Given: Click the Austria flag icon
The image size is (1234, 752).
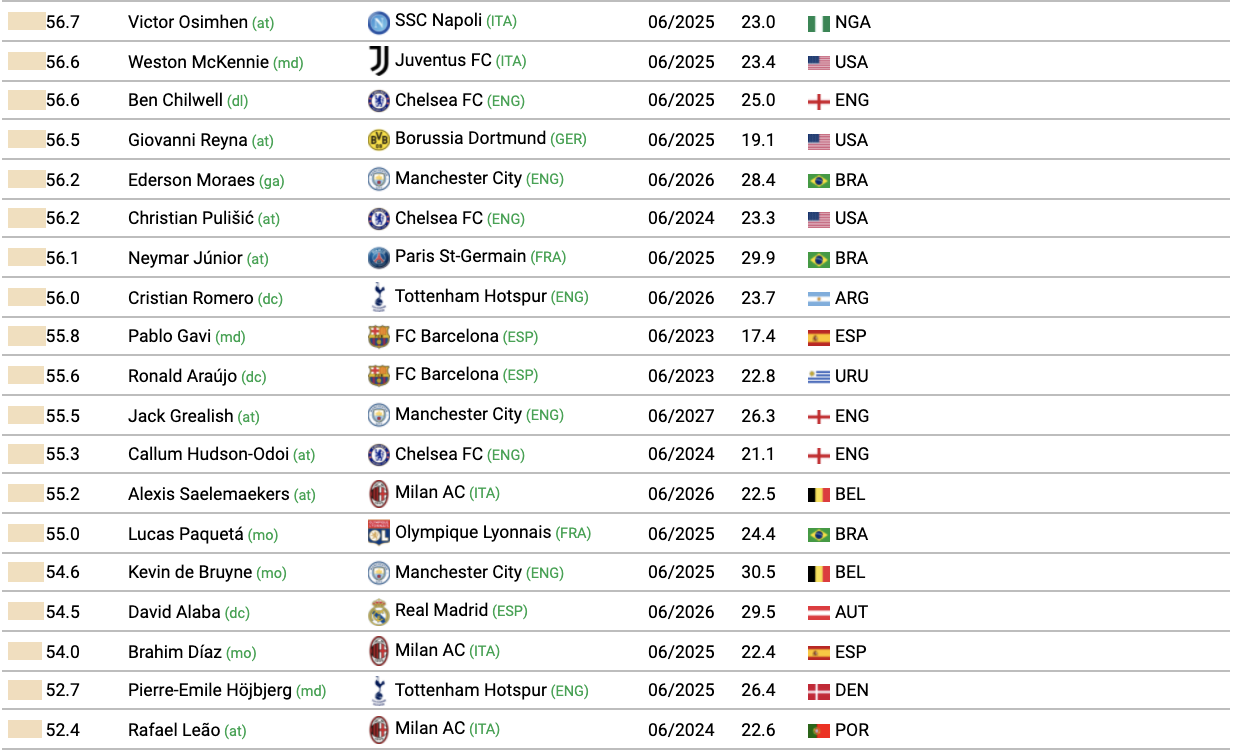Looking at the screenshot, I should 819,612.
